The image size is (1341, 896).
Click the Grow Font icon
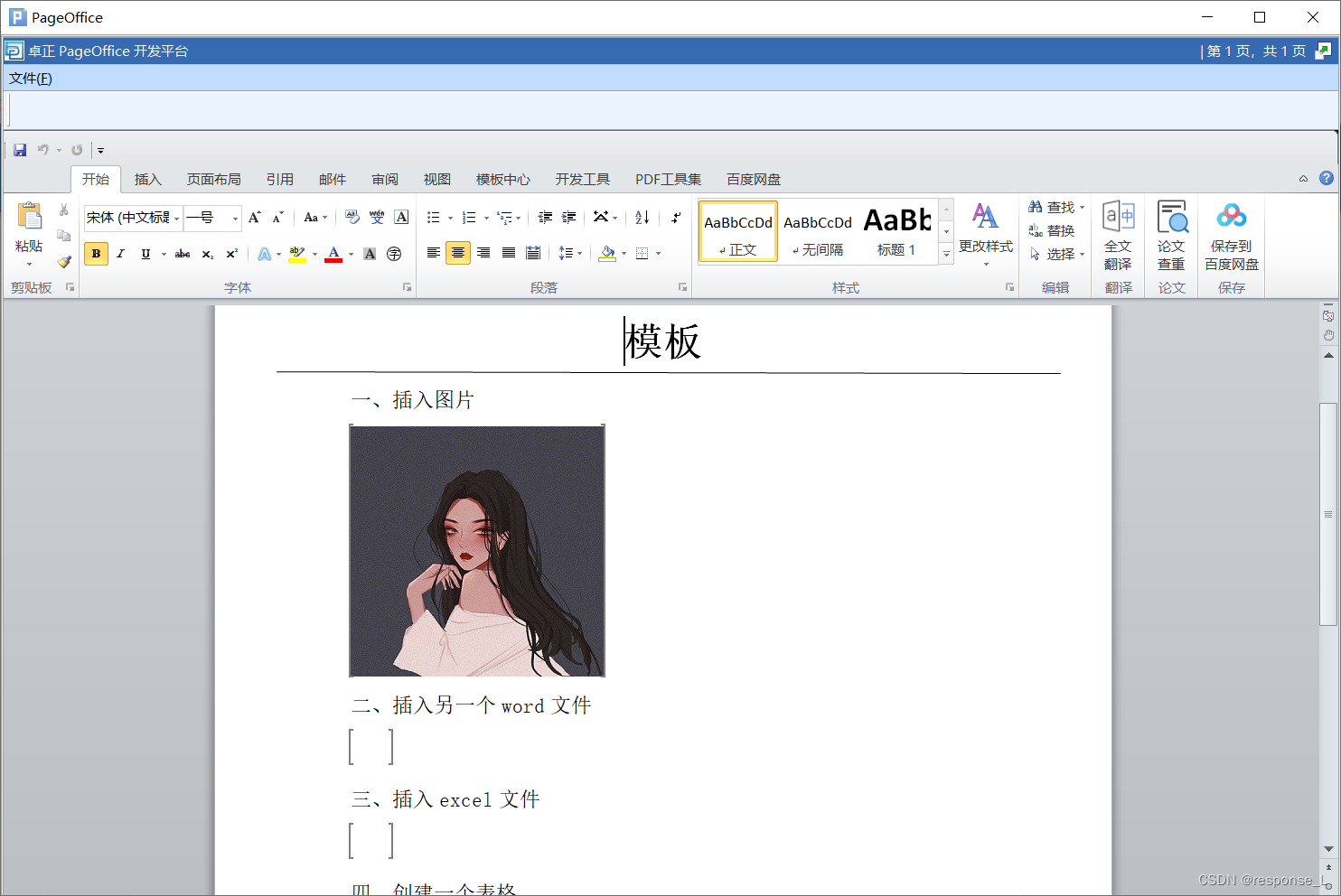255,218
